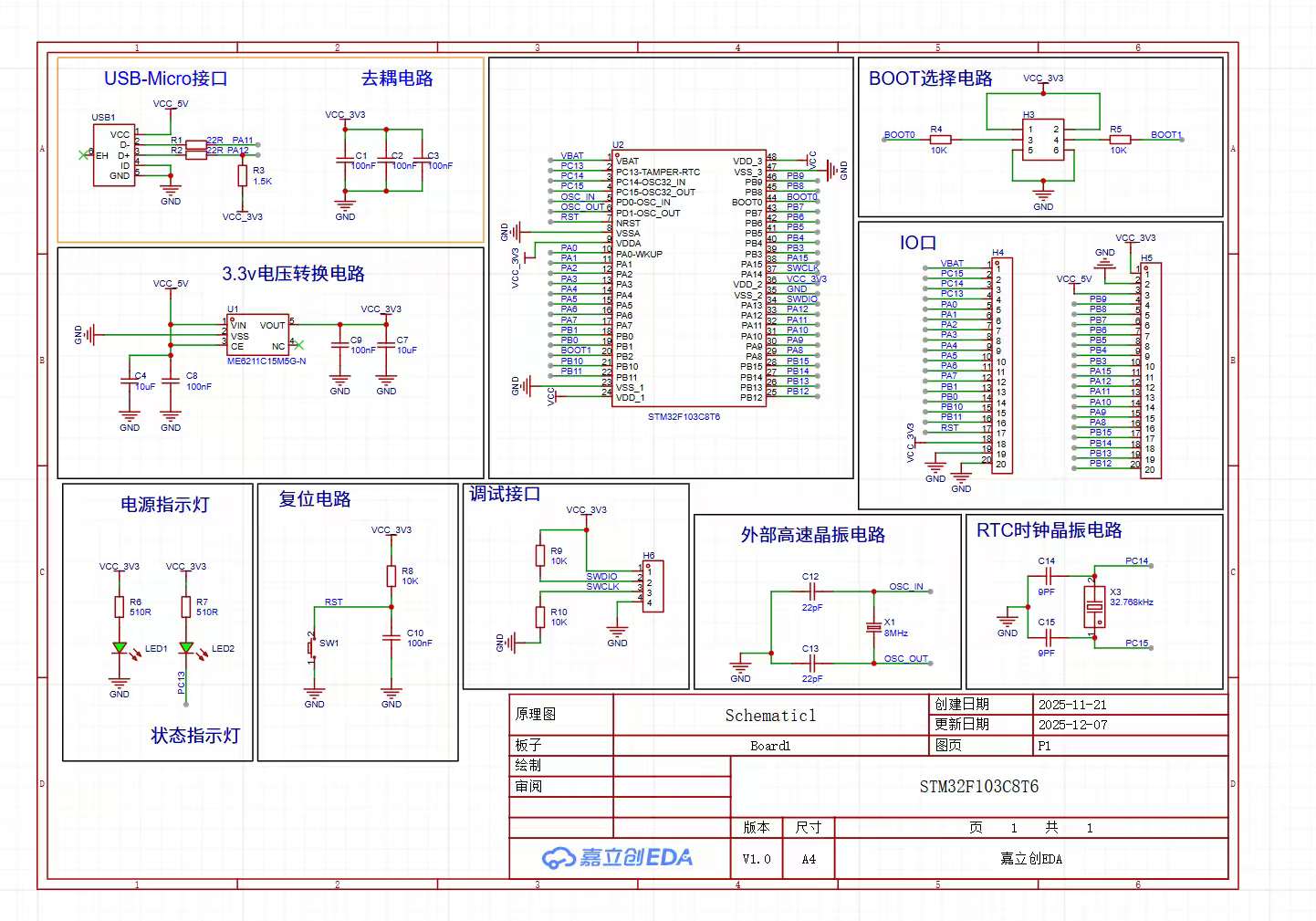Click STM32F103C8T6 project name in title block
This screenshot has width=1316, height=921.
pos(979,787)
